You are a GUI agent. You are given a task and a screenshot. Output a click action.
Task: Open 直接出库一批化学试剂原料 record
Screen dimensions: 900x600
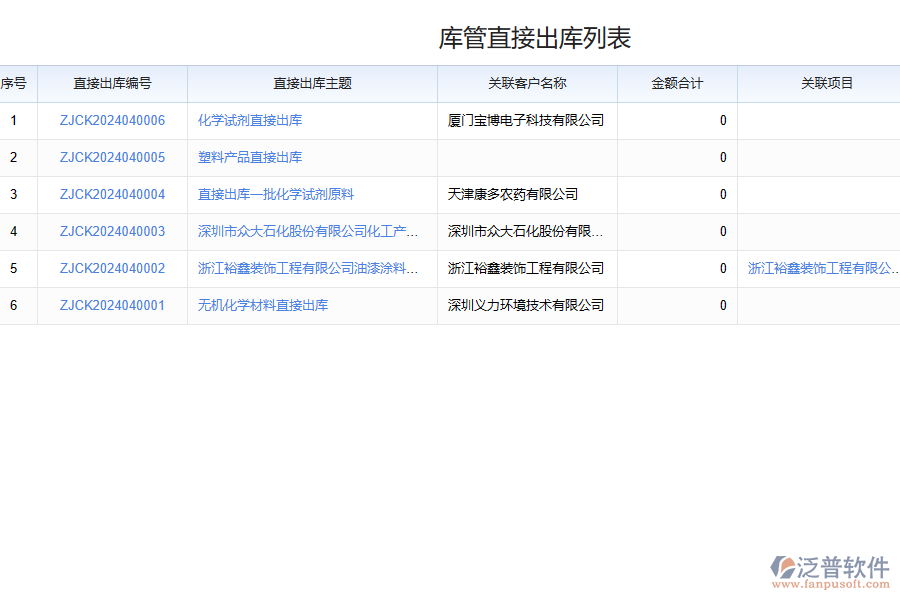click(x=275, y=194)
